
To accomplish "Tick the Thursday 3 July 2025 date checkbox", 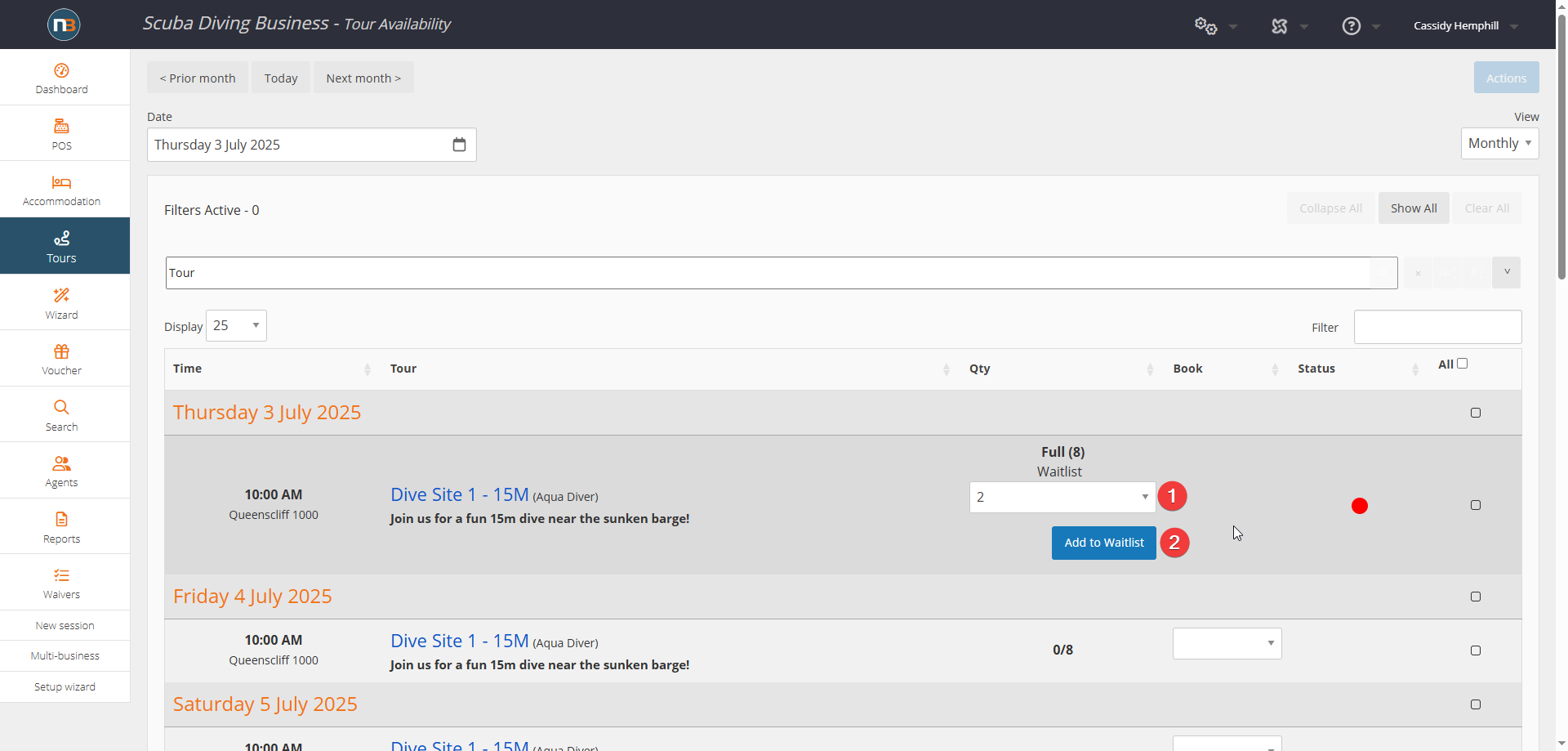I will coord(1476,413).
